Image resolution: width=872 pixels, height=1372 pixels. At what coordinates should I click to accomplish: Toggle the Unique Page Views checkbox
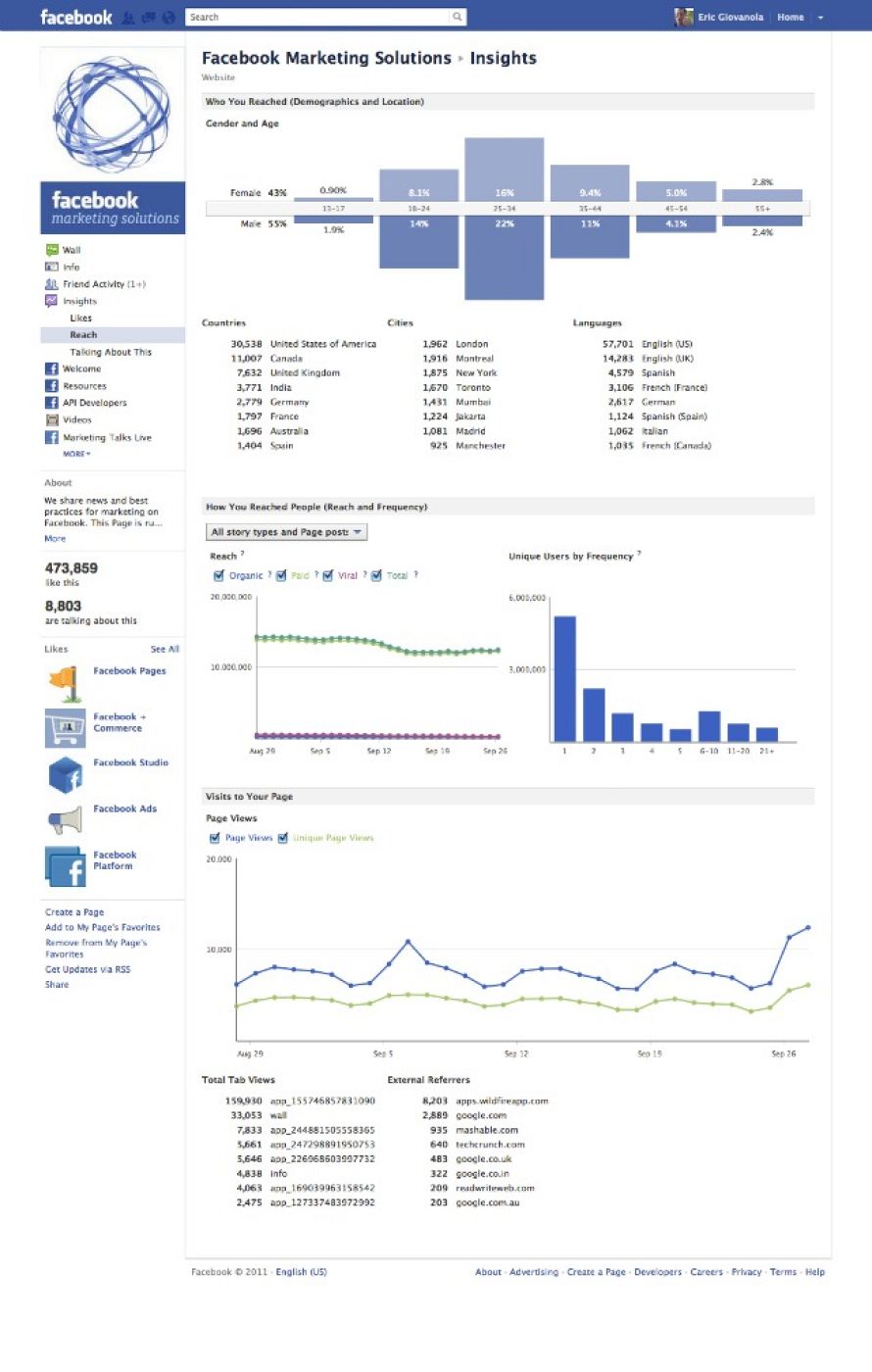pos(284,838)
